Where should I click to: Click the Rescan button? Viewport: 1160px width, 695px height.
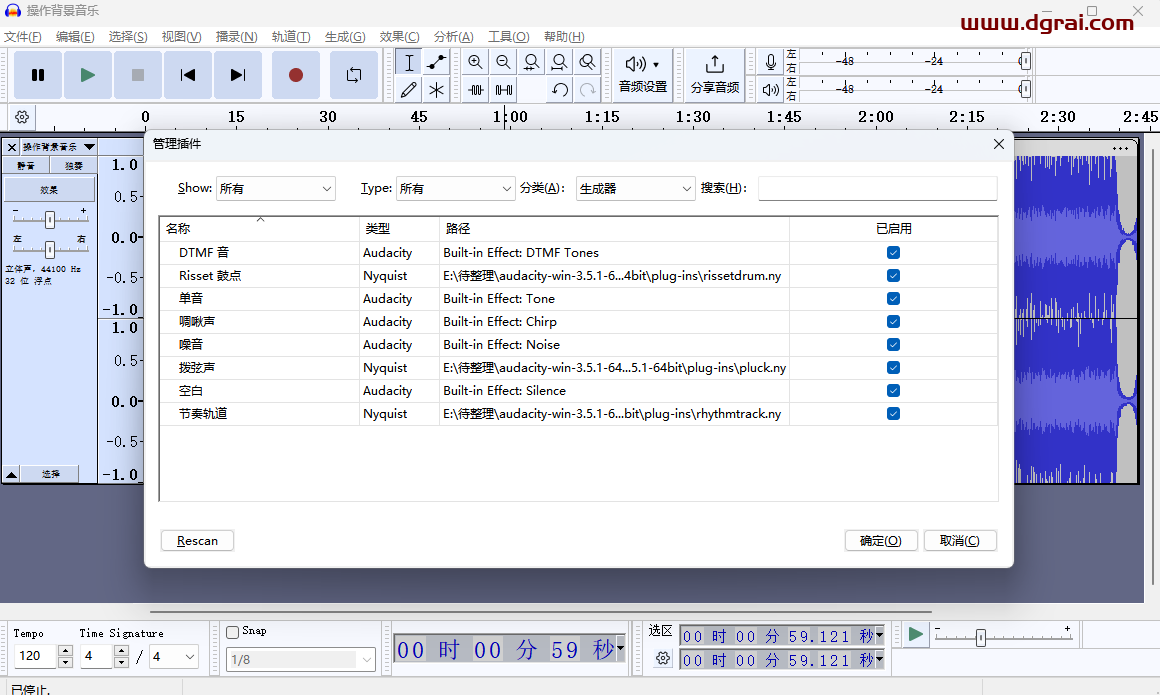pos(198,541)
